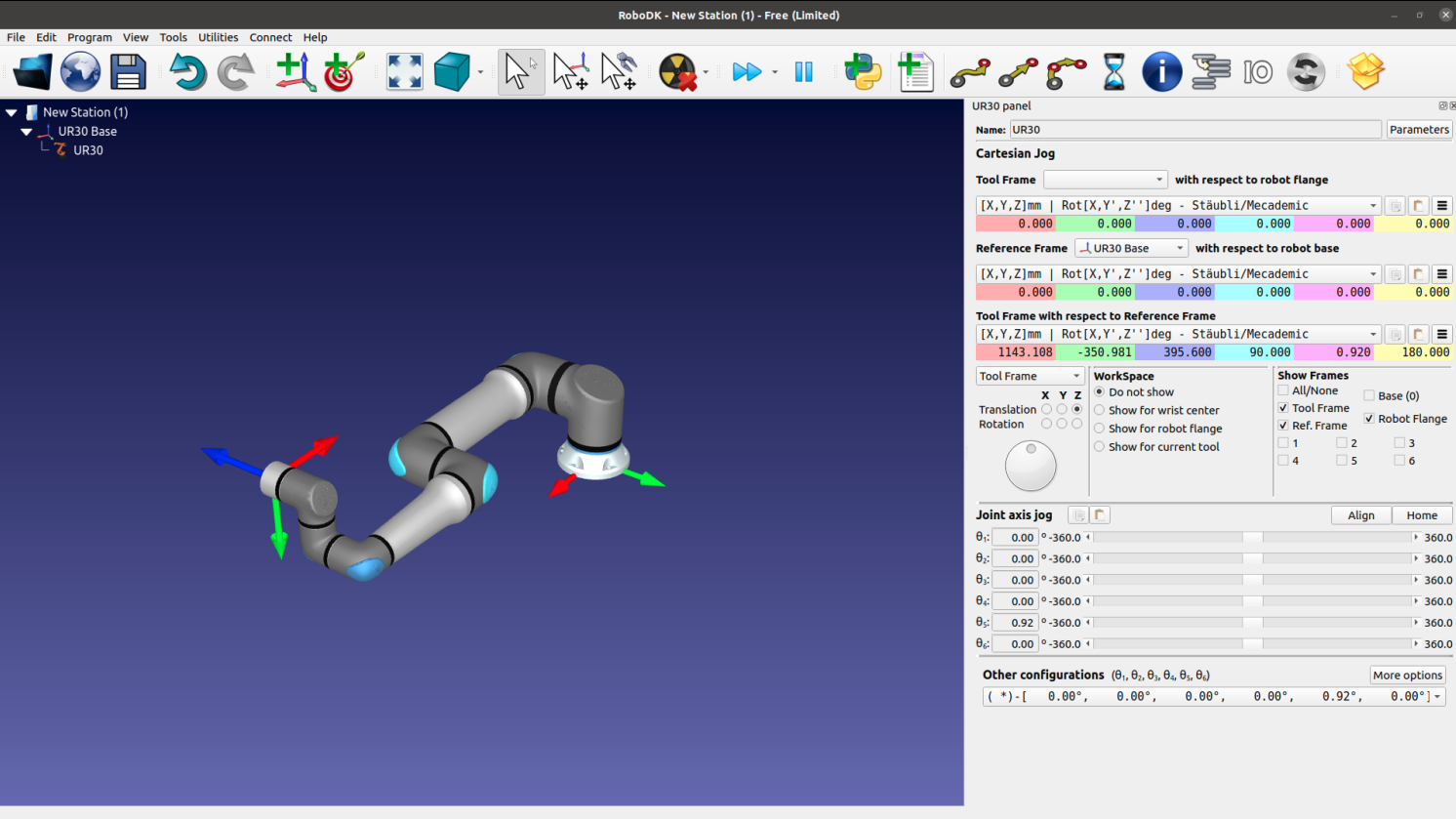Run fast simulation
1456x819 pixels.
click(x=747, y=72)
